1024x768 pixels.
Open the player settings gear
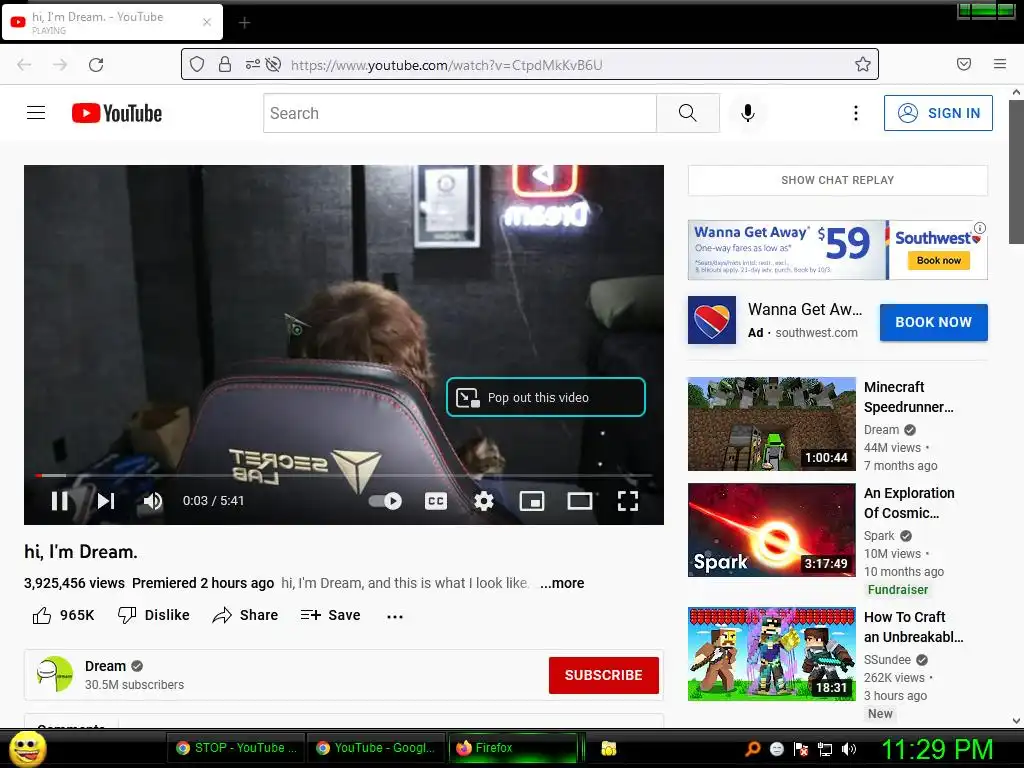(x=483, y=501)
